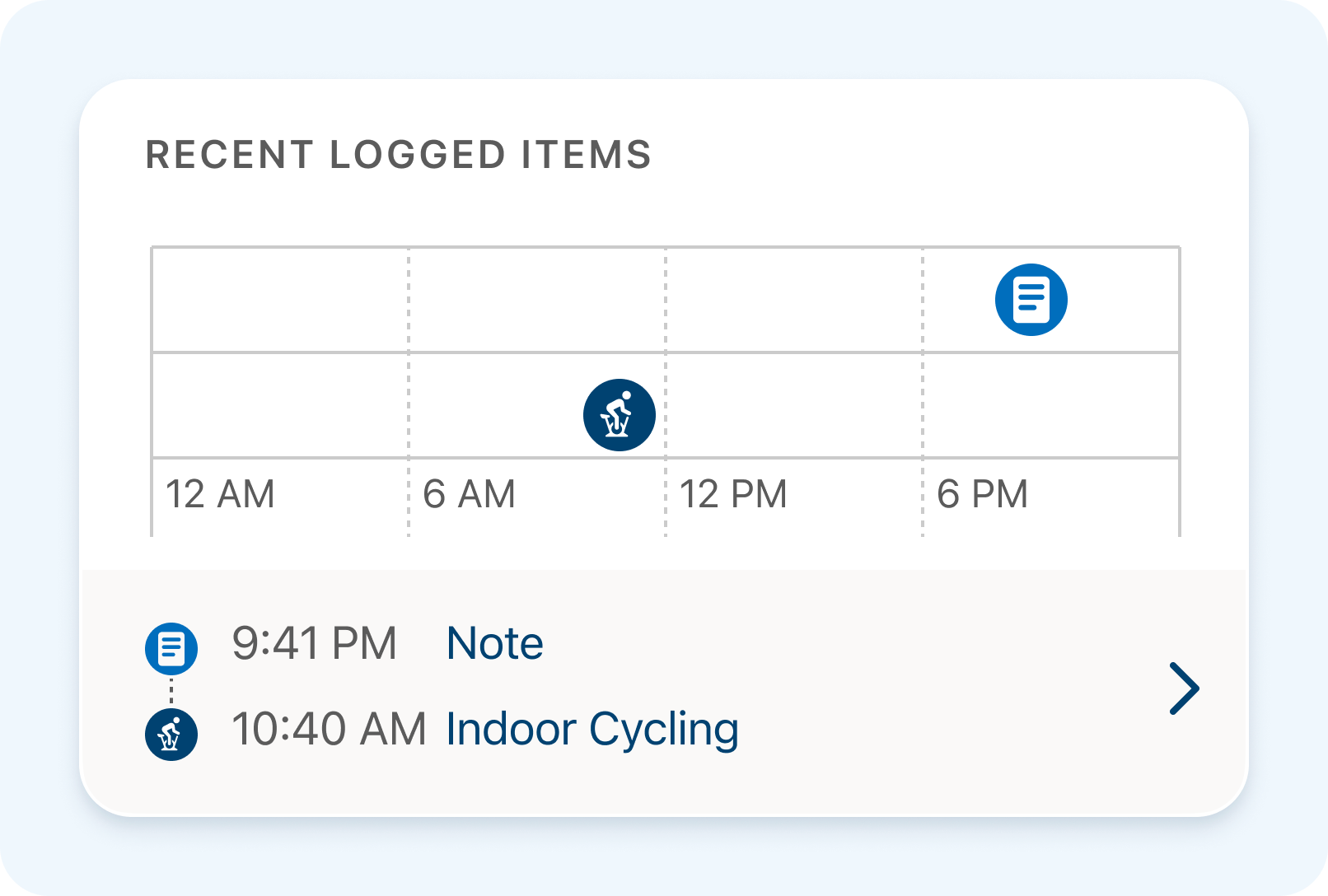Click the 9:41 PM timestamp
Viewport: 1328px width, 896px height.
click(x=314, y=643)
